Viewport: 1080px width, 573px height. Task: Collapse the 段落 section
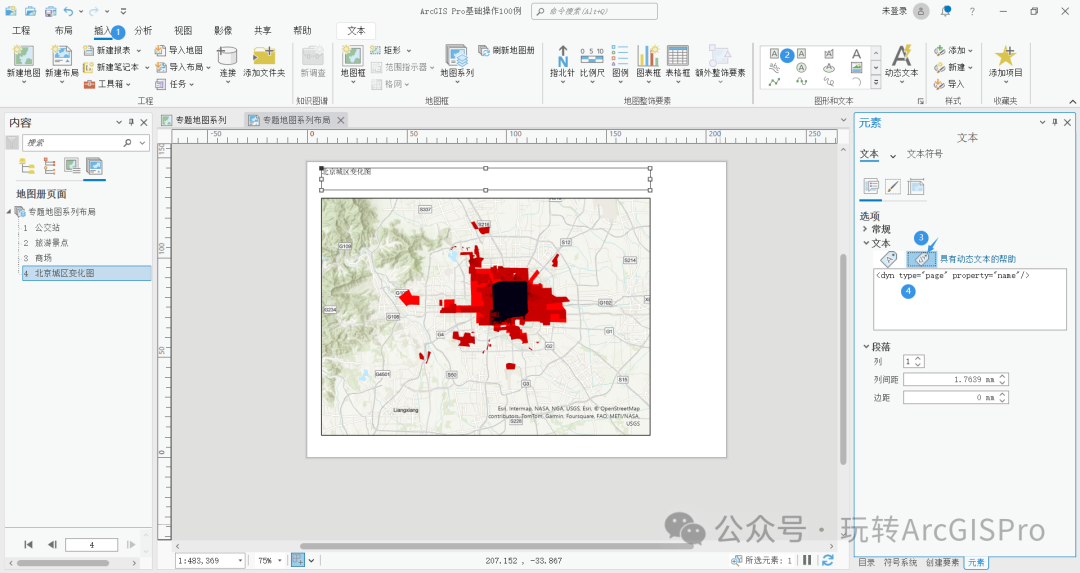(x=866, y=346)
